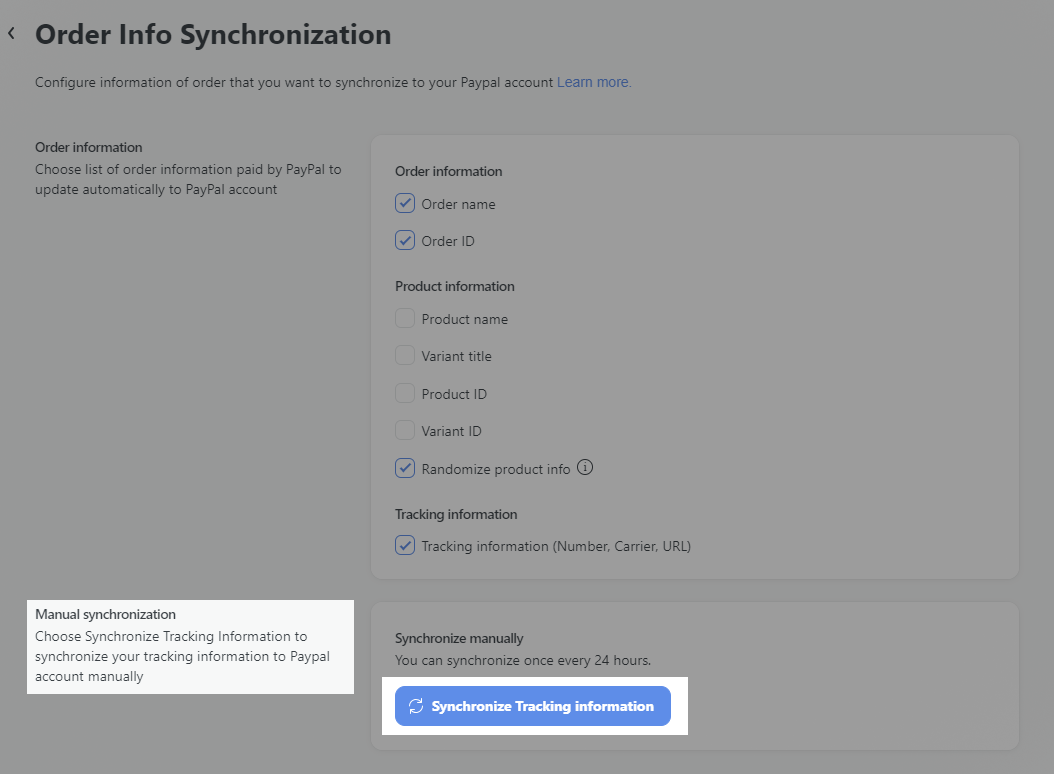This screenshot has height=774, width=1054.
Task: Toggle Tracking information (Number, Carrier, URL) checkbox
Action: pos(405,545)
